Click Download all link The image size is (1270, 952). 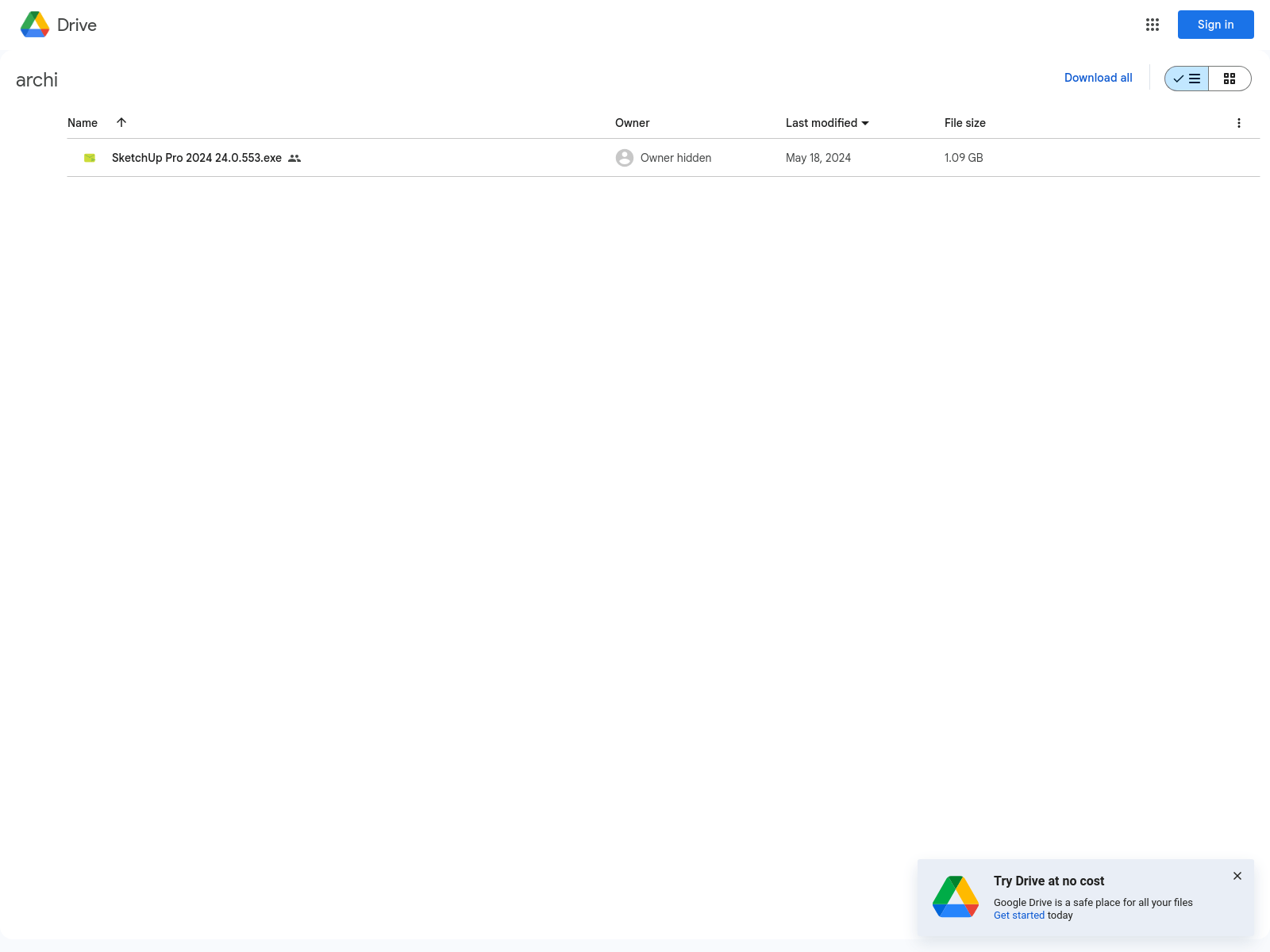pyautogui.click(x=1098, y=78)
